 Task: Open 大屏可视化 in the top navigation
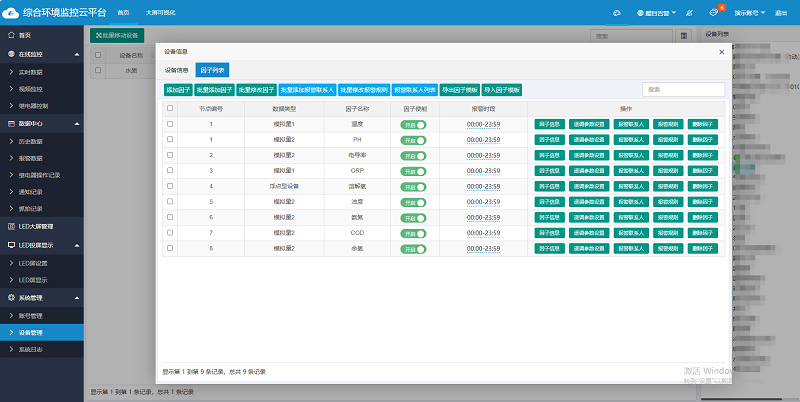click(x=158, y=12)
